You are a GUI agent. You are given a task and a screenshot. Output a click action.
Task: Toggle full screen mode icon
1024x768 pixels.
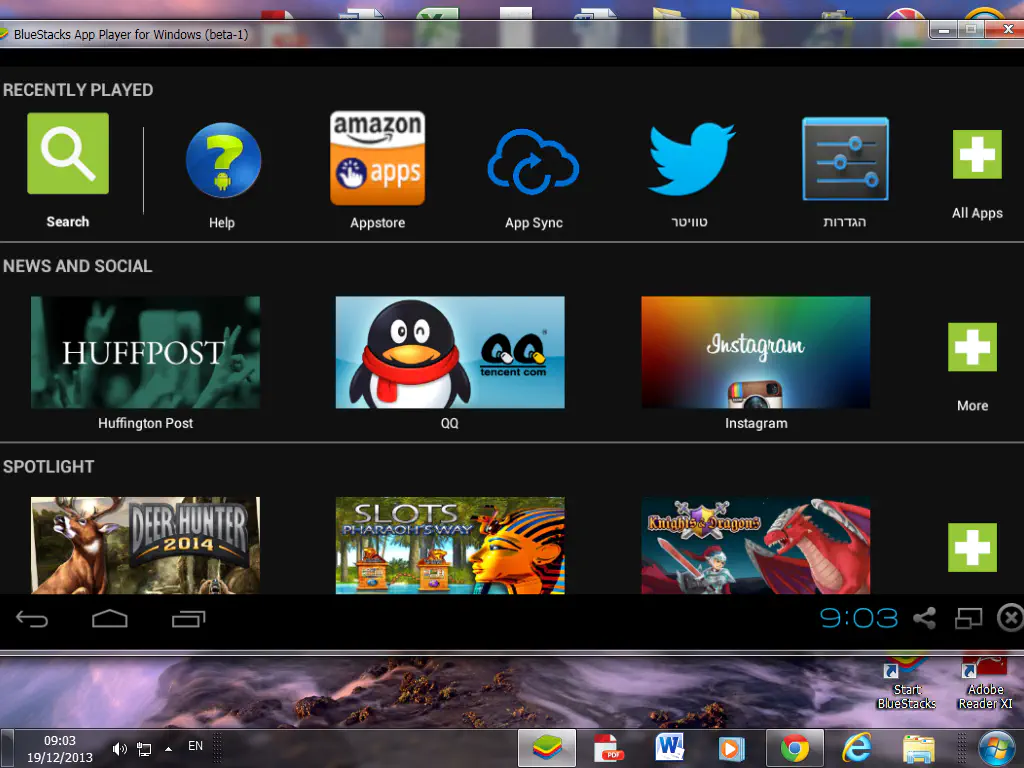click(x=968, y=619)
